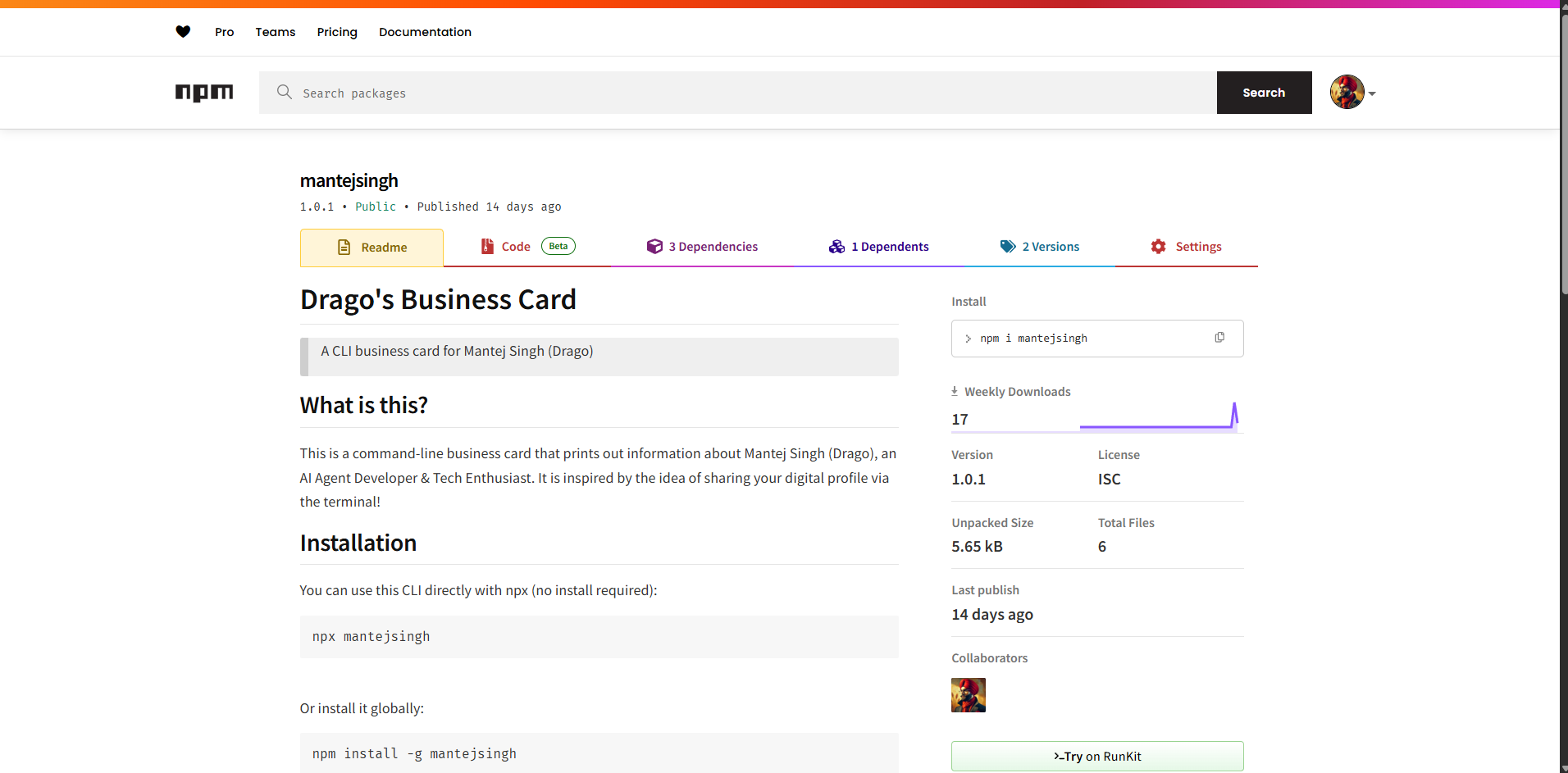Viewport: 1568px width, 773px height.
Task: Open the user account avatar menu
Action: (1352, 93)
